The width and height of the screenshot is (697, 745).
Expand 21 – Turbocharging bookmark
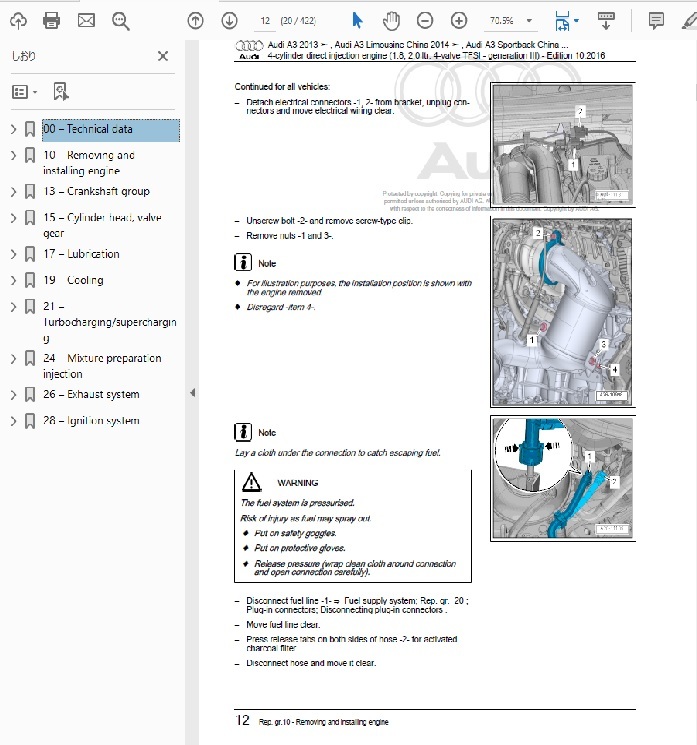(x=13, y=307)
